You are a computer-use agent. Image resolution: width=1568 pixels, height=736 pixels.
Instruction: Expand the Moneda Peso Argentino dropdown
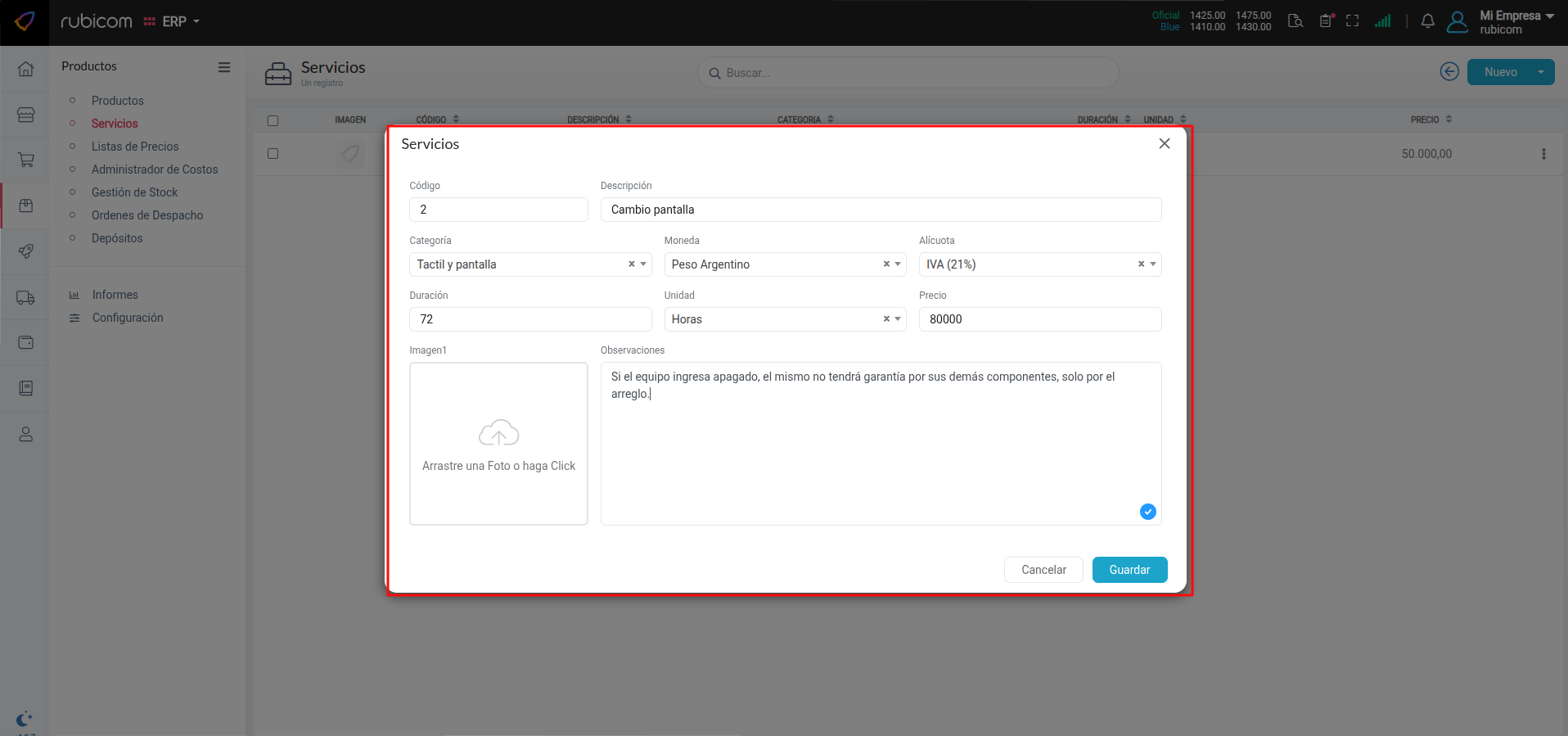pos(899,264)
